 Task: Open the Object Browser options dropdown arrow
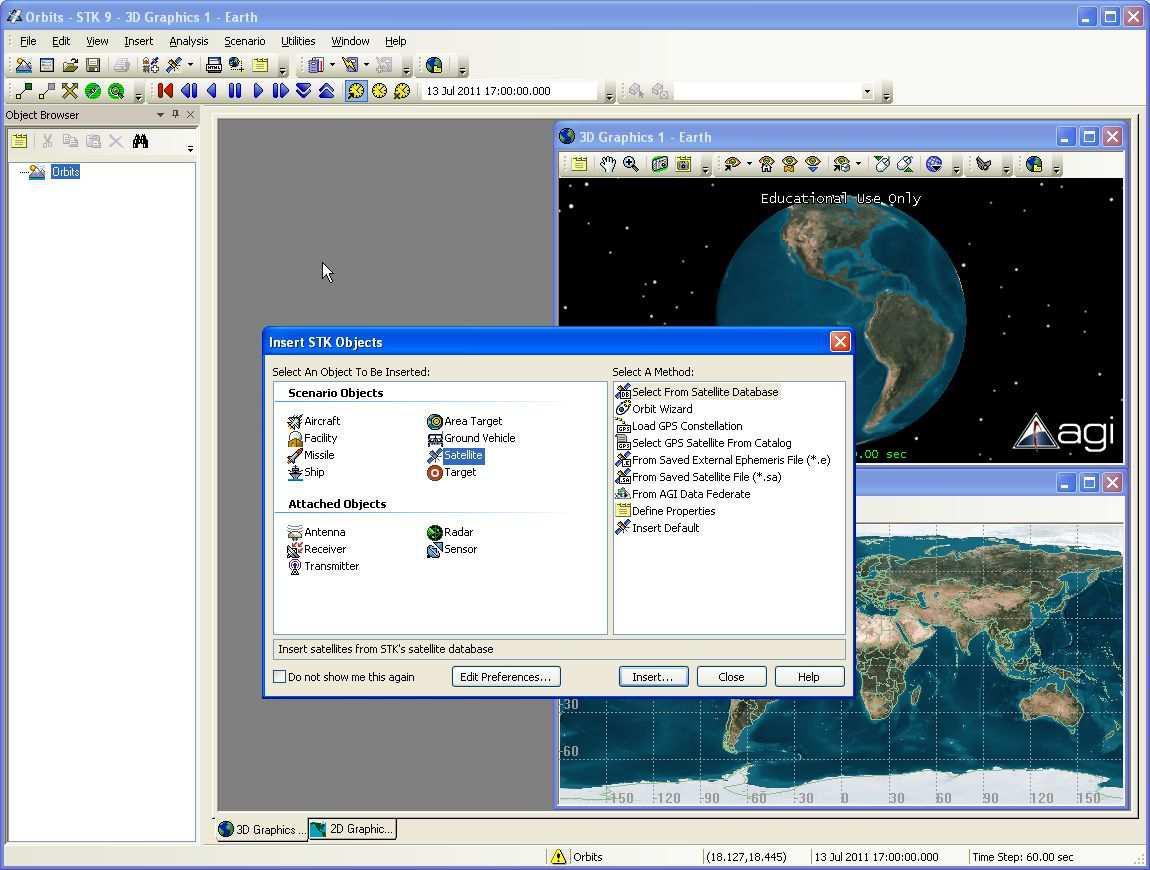(x=160, y=115)
